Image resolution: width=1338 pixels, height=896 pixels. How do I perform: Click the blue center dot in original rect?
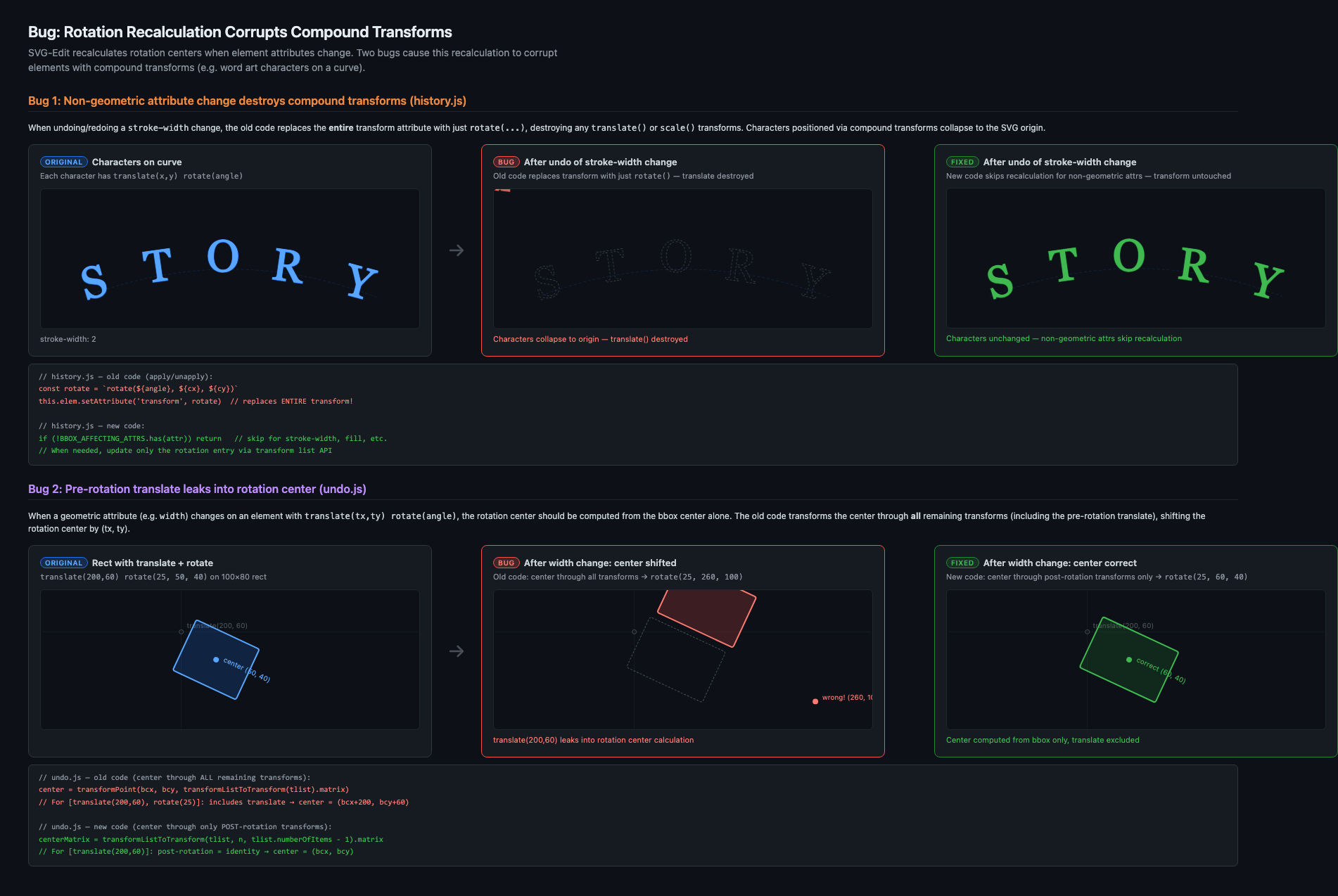216,660
